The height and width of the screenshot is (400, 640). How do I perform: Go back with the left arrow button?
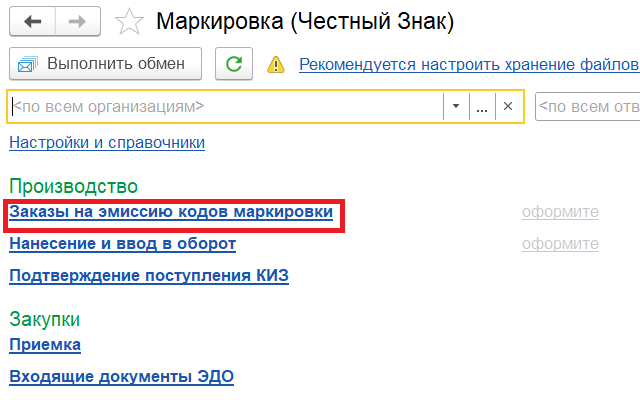(33, 21)
